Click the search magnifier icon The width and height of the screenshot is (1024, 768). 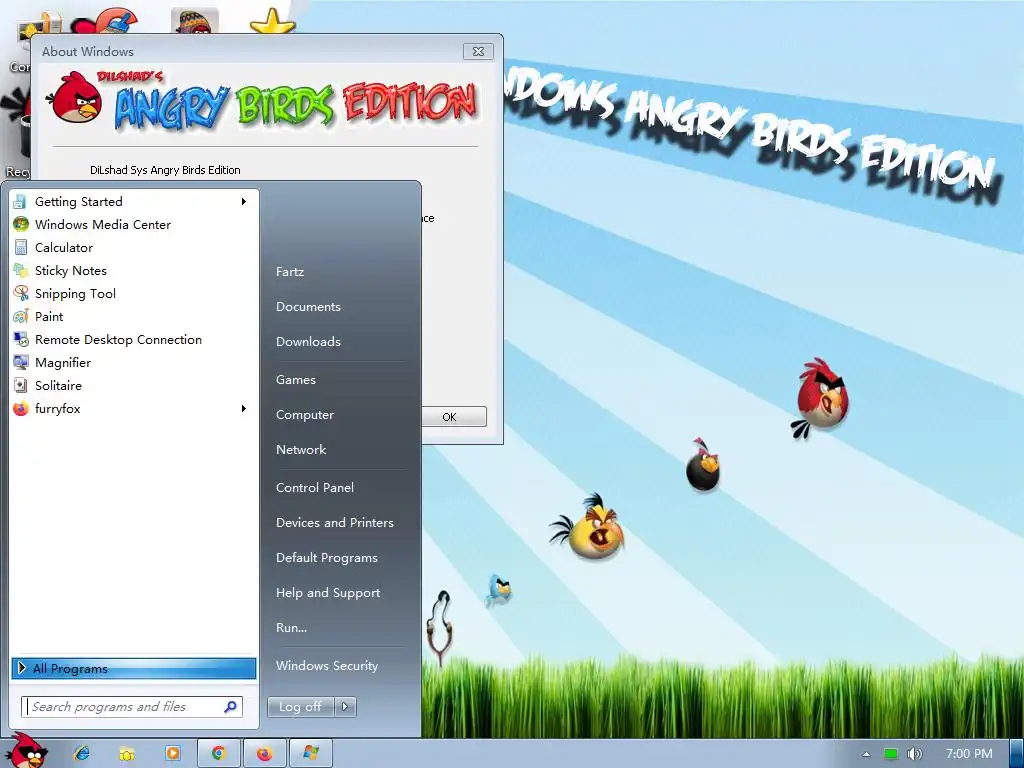click(231, 707)
